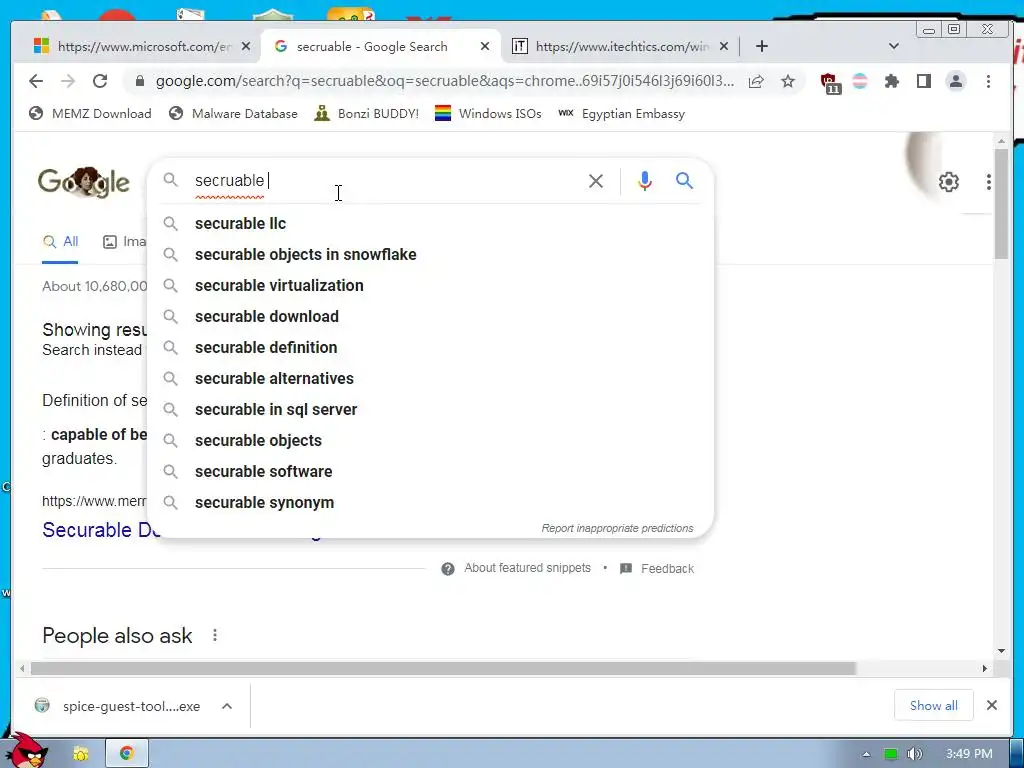The image size is (1024, 768).
Task: Toggle the browser side panel icon
Action: click(x=923, y=81)
